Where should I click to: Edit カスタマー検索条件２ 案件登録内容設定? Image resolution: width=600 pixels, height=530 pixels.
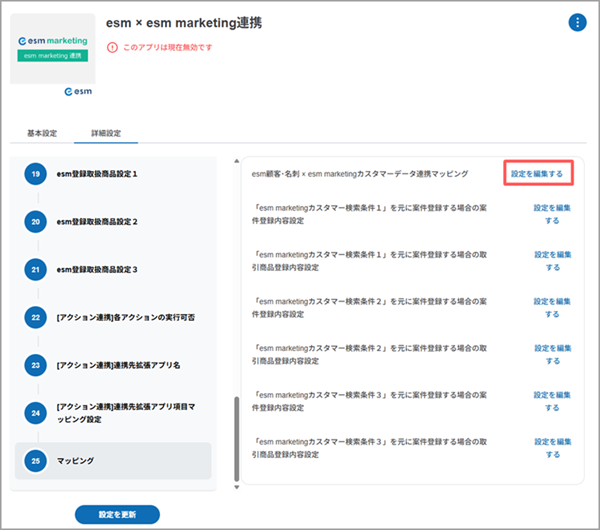(x=553, y=308)
